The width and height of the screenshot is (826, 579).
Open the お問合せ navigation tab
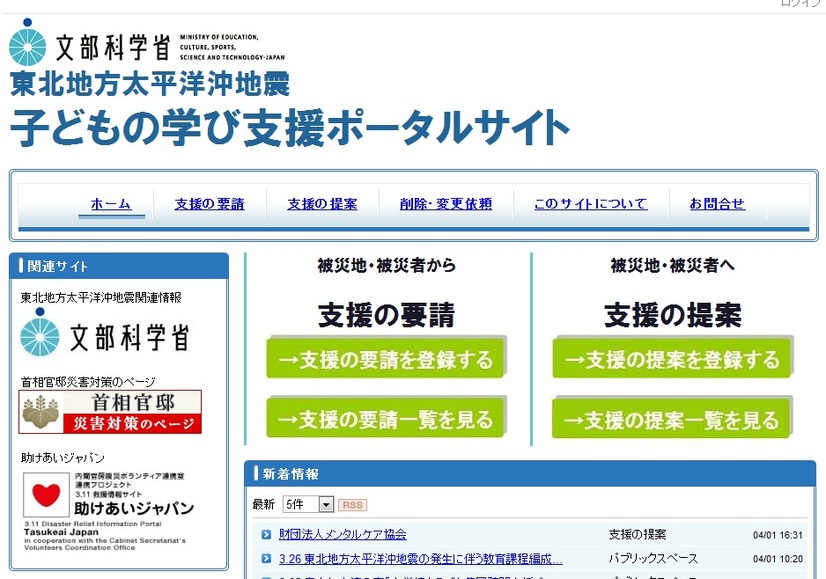tap(717, 204)
